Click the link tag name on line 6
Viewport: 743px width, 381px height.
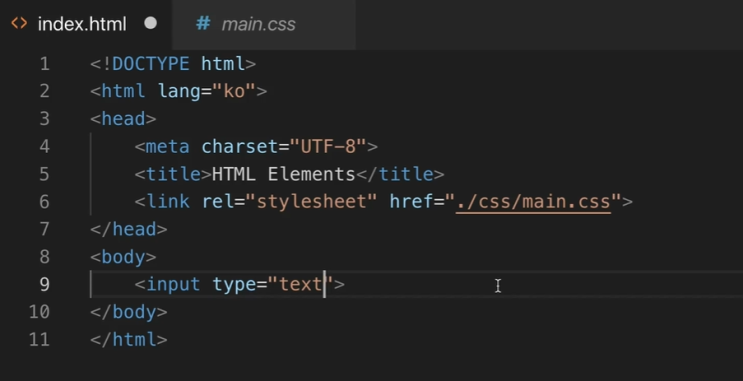(x=168, y=202)
